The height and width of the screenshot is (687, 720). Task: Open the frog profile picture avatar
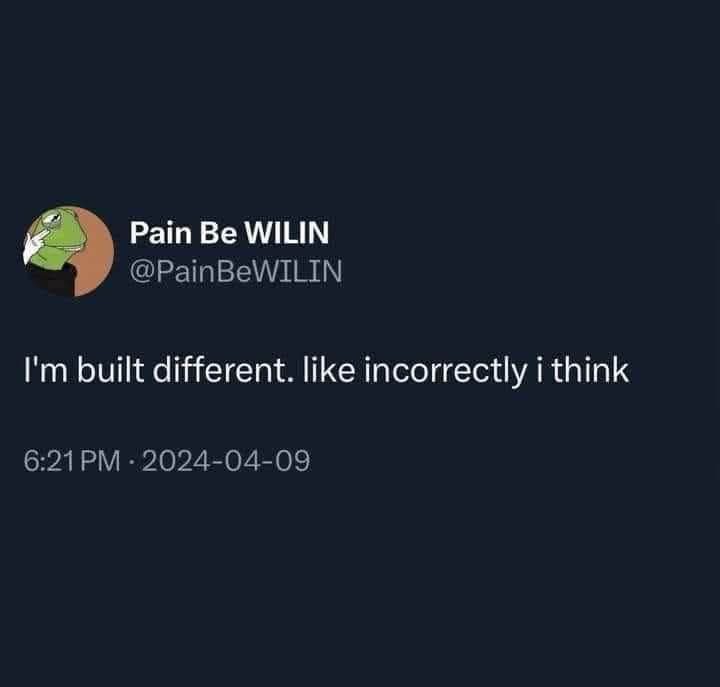click(x=68, y=251)
